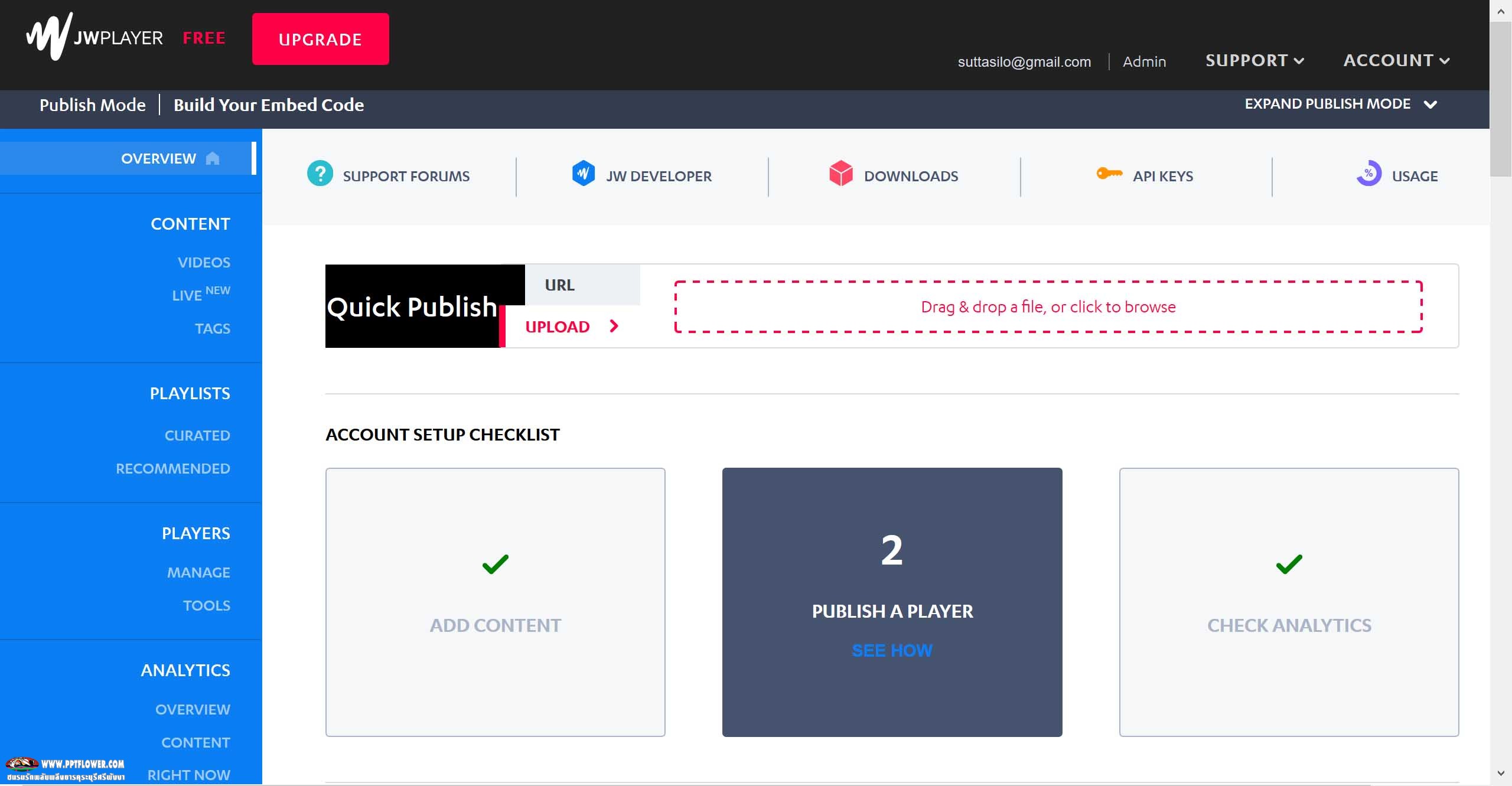Image resolution: width=1512 pixels, height=786 pixels.
Task: Go to RIGHT NOW under Analytics
Action: coord(188,775)
